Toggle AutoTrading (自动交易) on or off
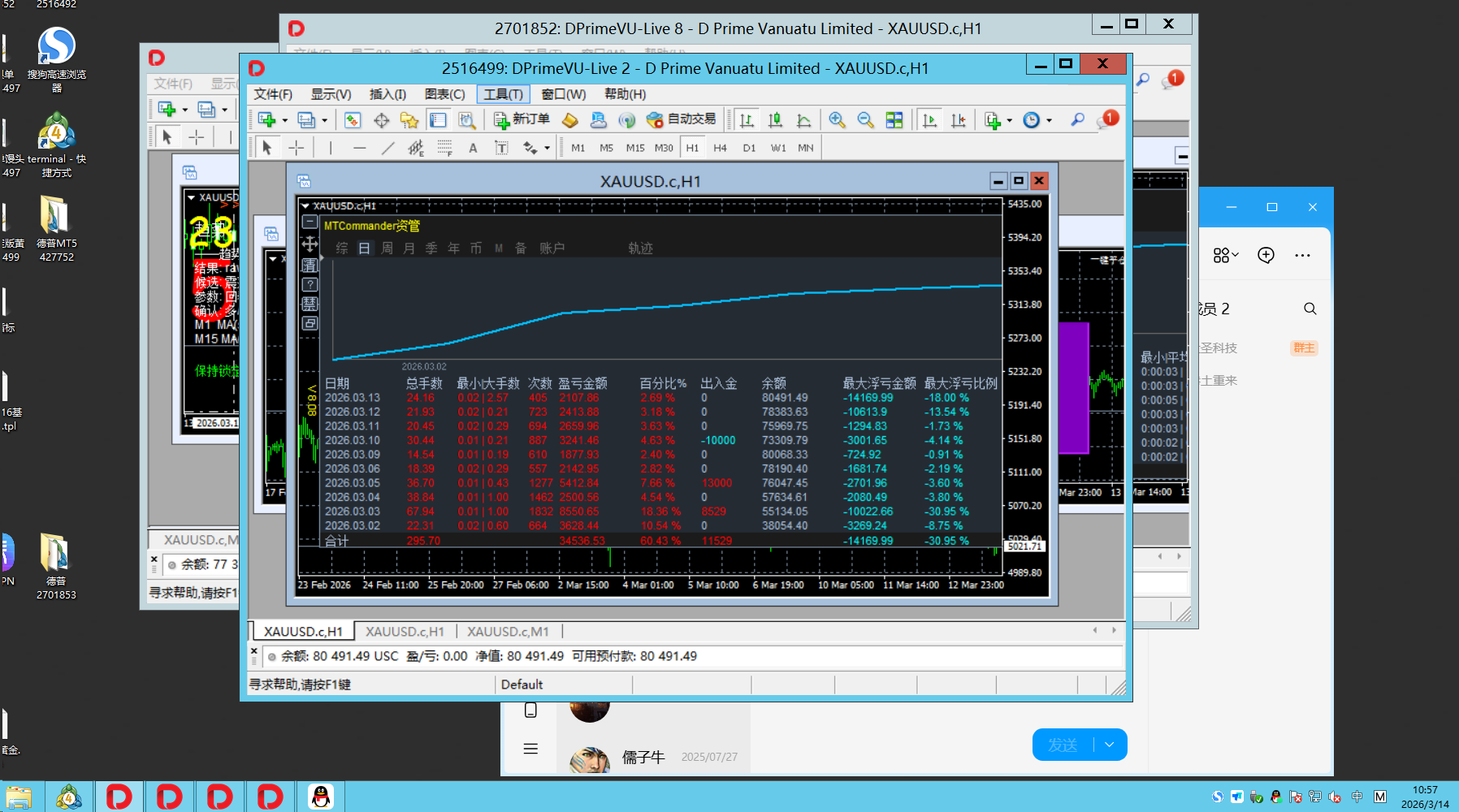 (681, 120)
